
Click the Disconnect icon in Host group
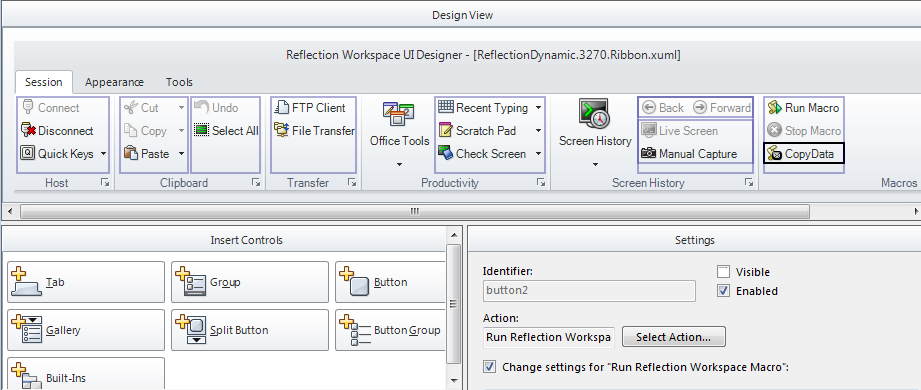click(x=28, y=130)
